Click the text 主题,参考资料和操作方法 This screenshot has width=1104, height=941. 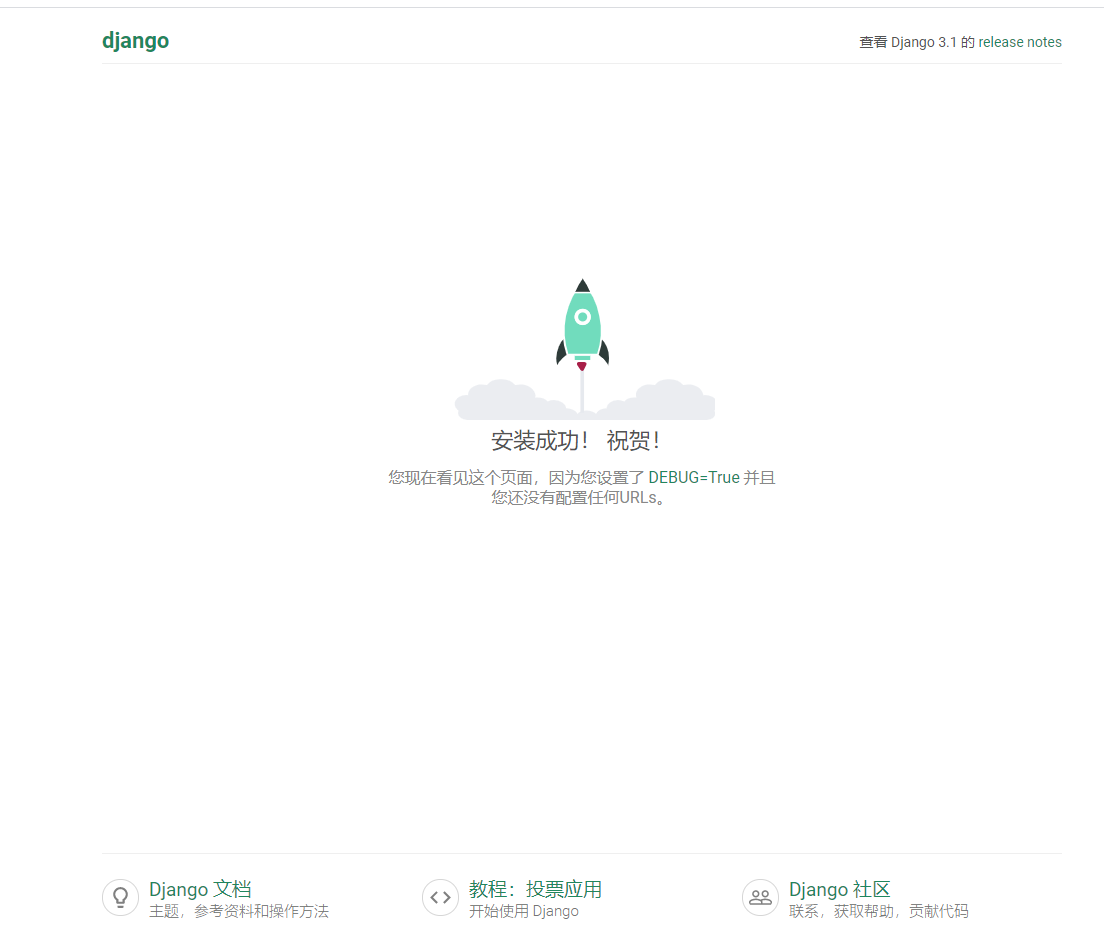239,911
